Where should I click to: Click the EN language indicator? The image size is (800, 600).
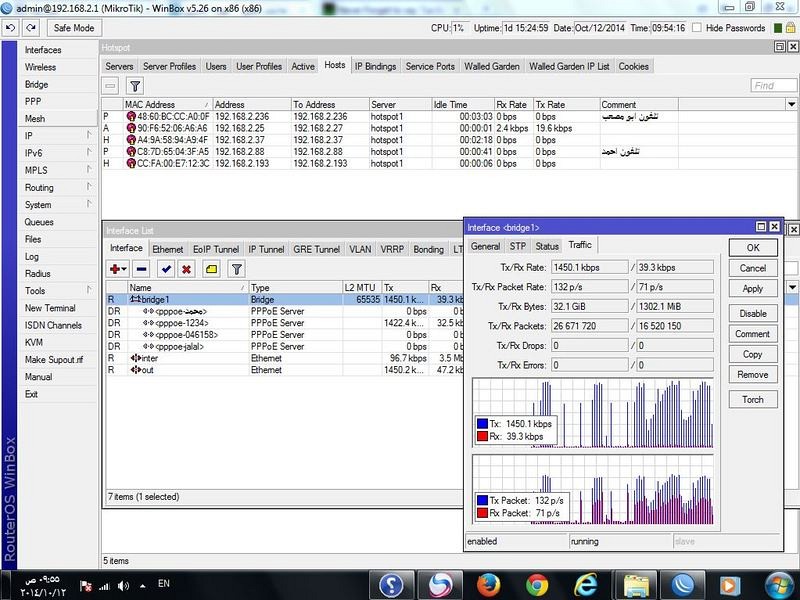(164, 583)
